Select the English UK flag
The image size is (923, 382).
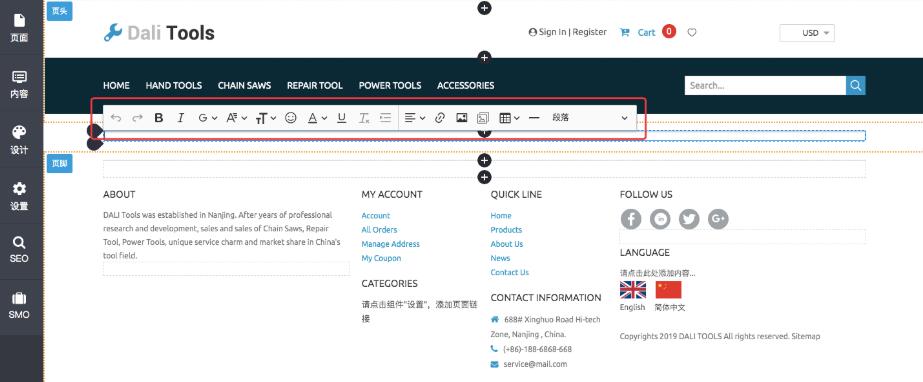[633, 290]
